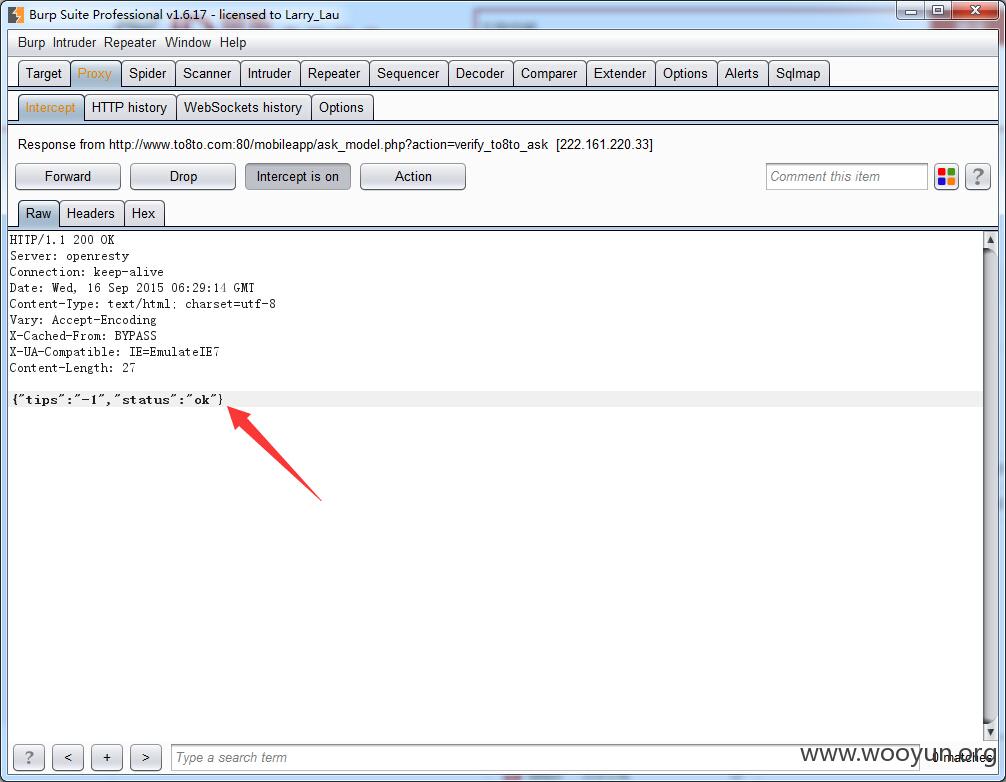
Task: Switch to the Target tab
Action: pos(44,74)
